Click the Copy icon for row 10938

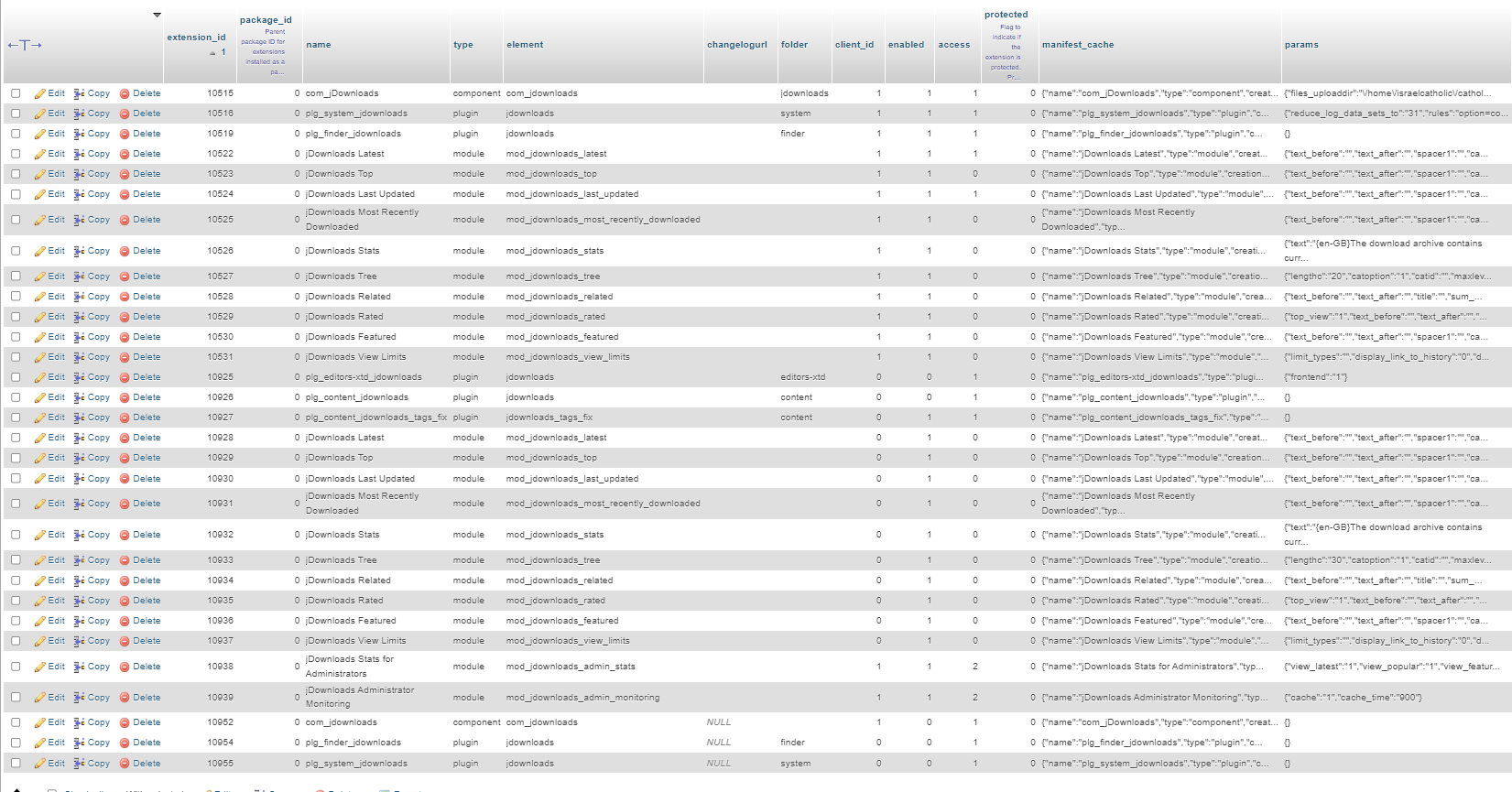click(80, 667)
